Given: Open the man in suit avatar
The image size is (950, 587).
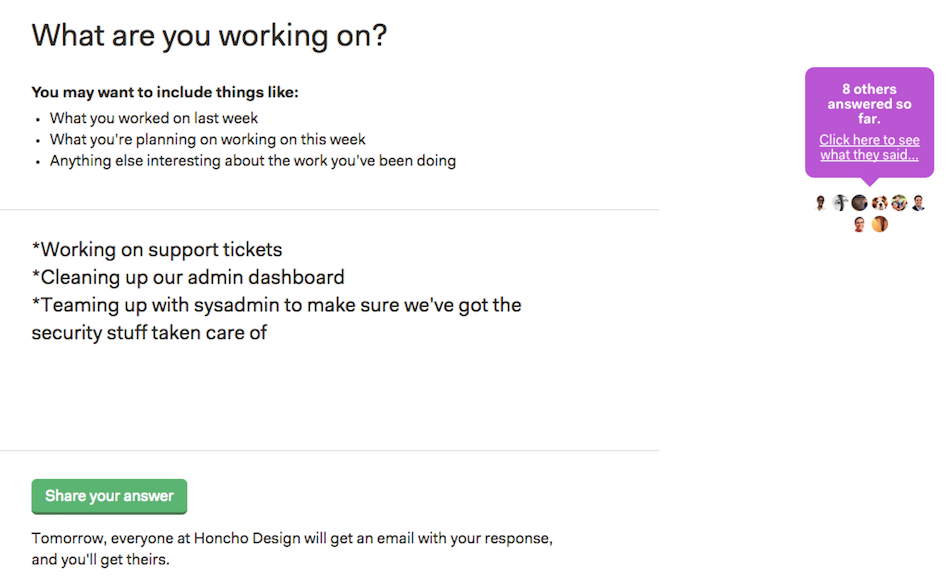Looking at the screenshot, I should click(918, 203).
